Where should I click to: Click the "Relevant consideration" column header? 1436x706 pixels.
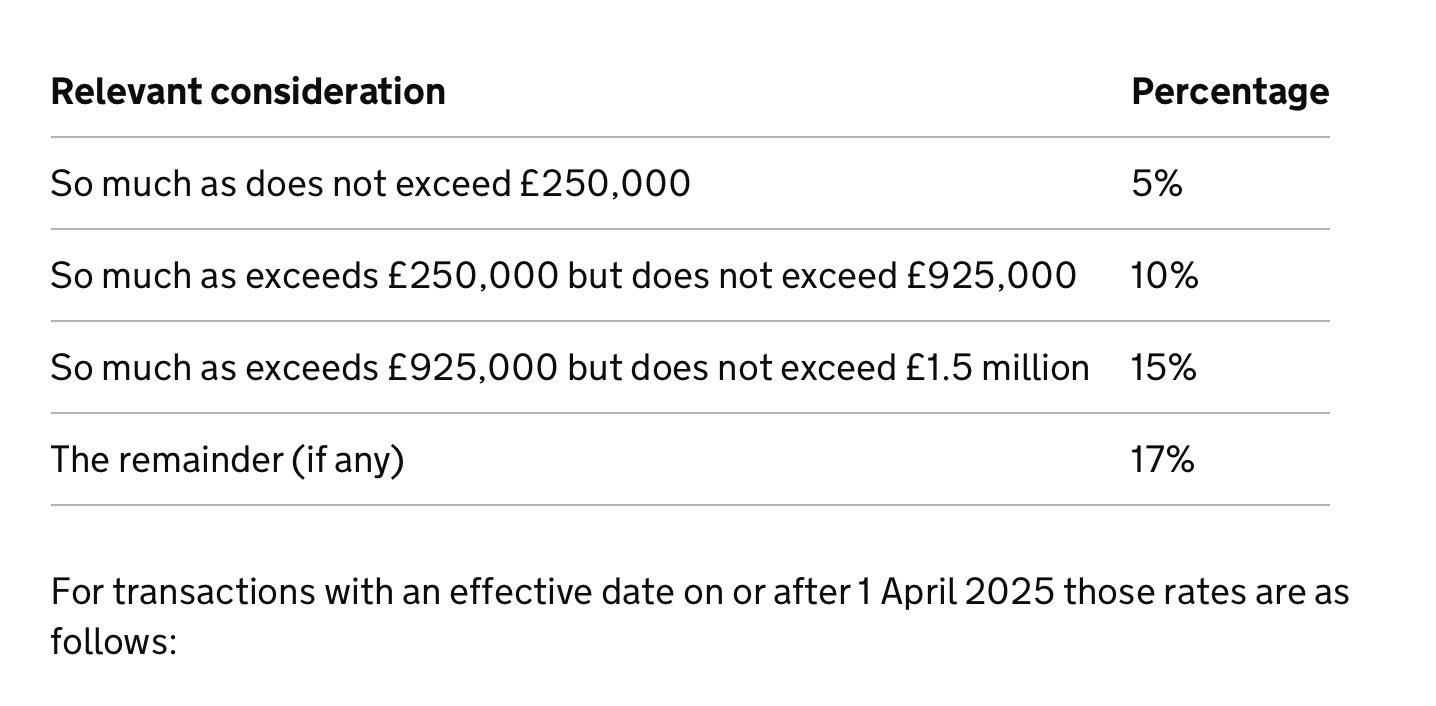(248, 92)
